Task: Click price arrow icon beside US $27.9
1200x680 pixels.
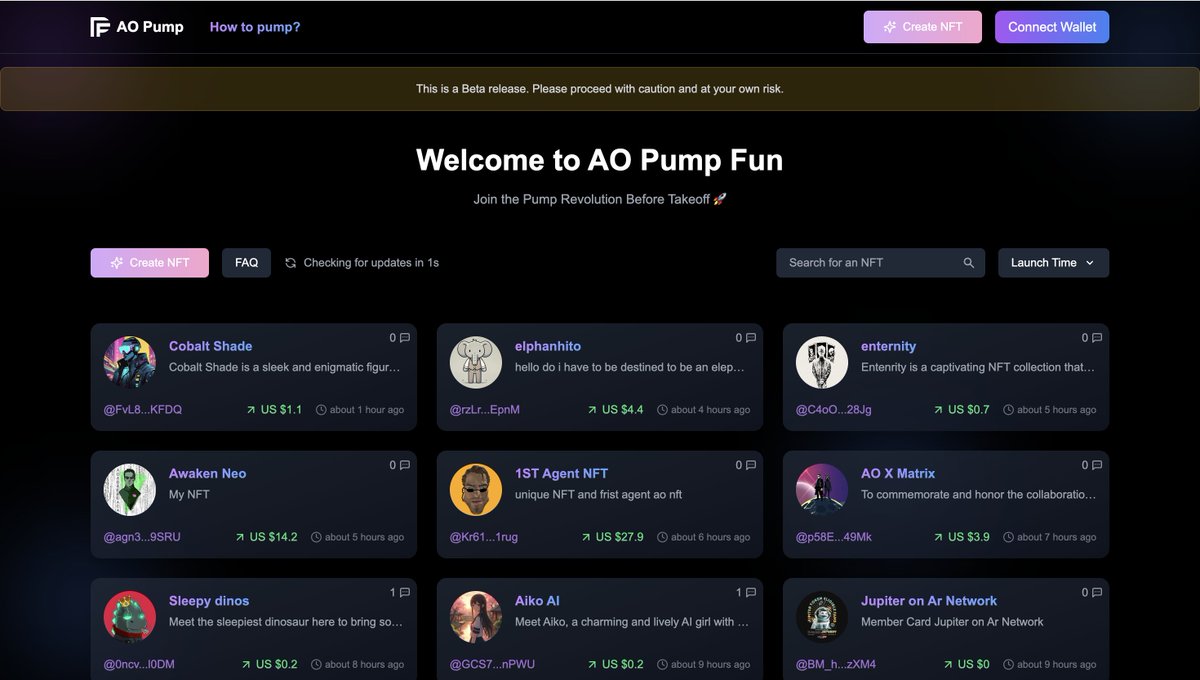Action: 585,537
